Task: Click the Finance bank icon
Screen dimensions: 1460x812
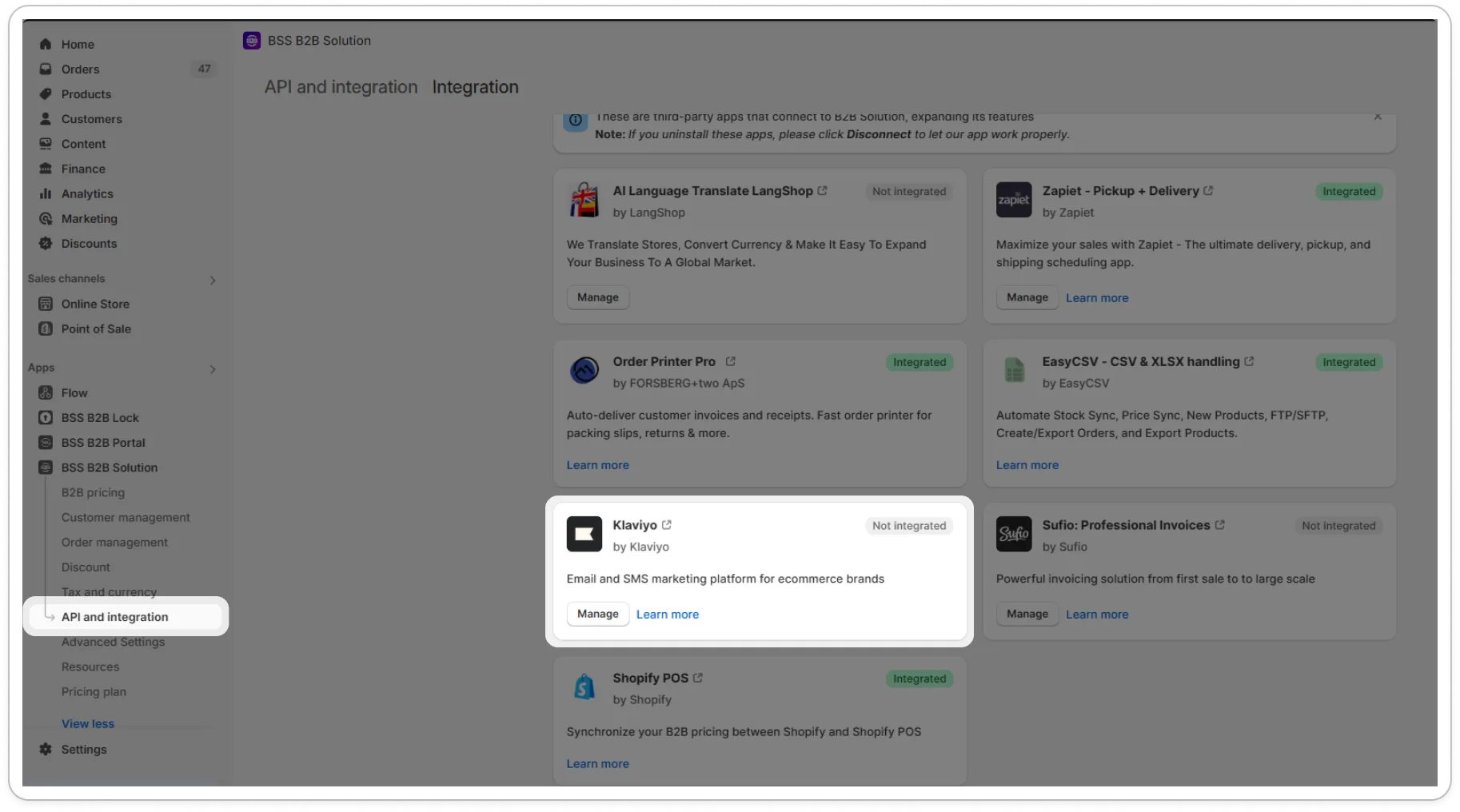Action: [46, 169]
